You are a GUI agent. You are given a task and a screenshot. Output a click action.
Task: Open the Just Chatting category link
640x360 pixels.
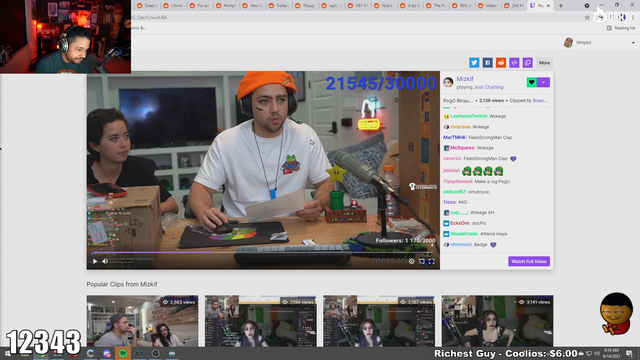[x=489, y=87]
